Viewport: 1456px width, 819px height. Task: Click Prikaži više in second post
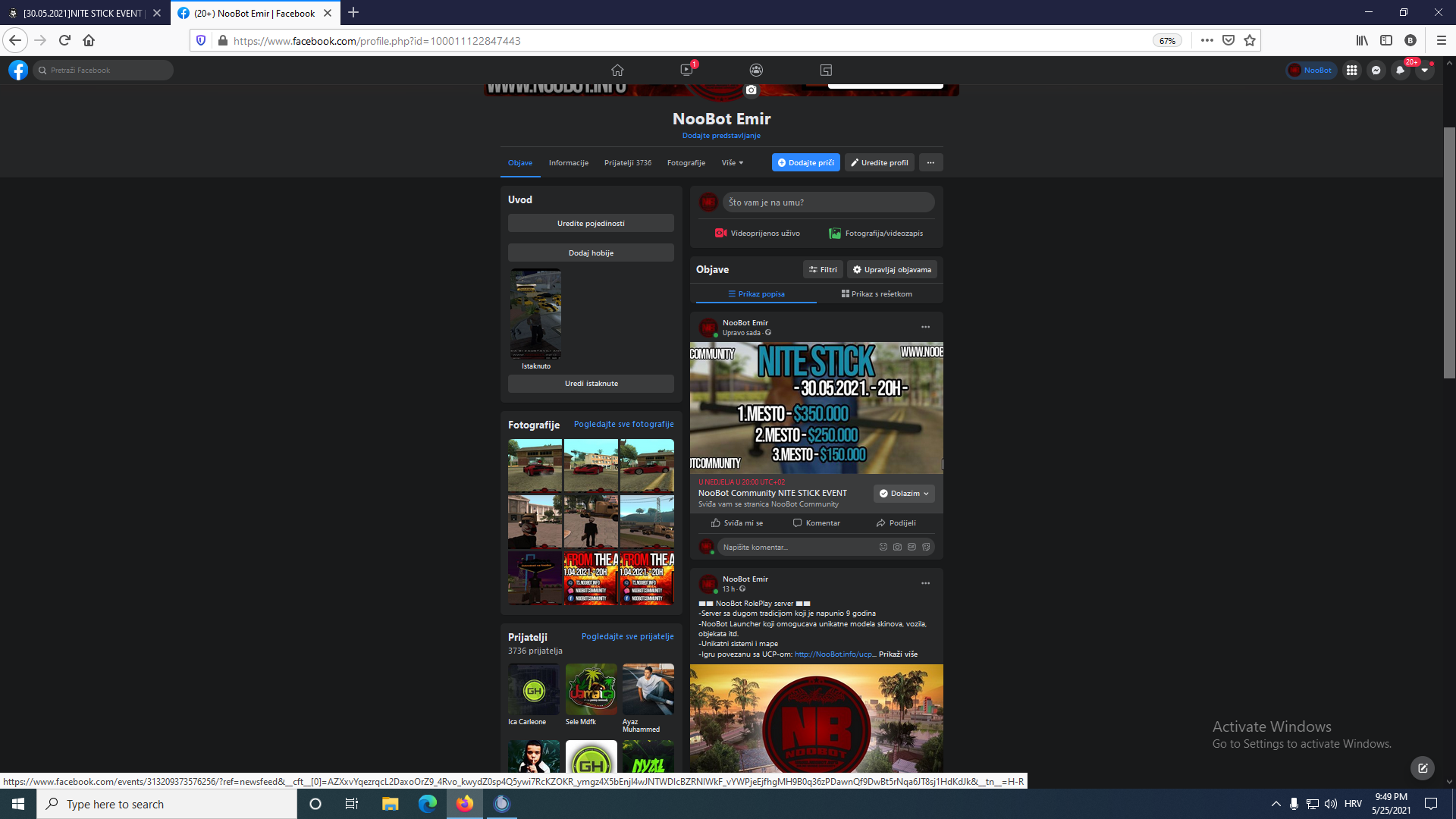[x=898, y=654]
